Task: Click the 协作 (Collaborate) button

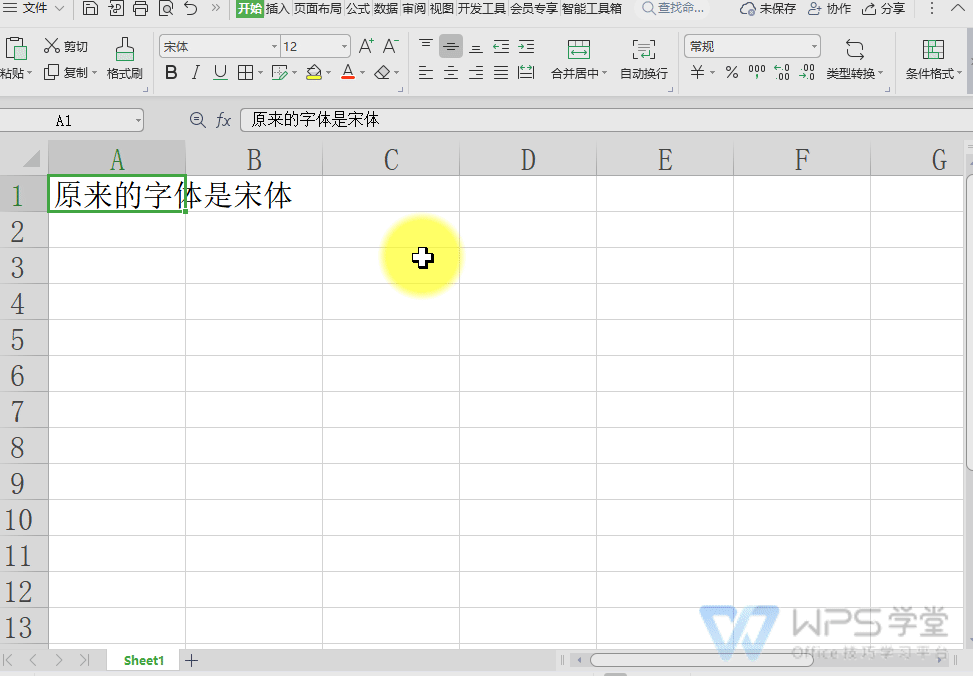Action: pyautogui.click(x=830, y=9)
